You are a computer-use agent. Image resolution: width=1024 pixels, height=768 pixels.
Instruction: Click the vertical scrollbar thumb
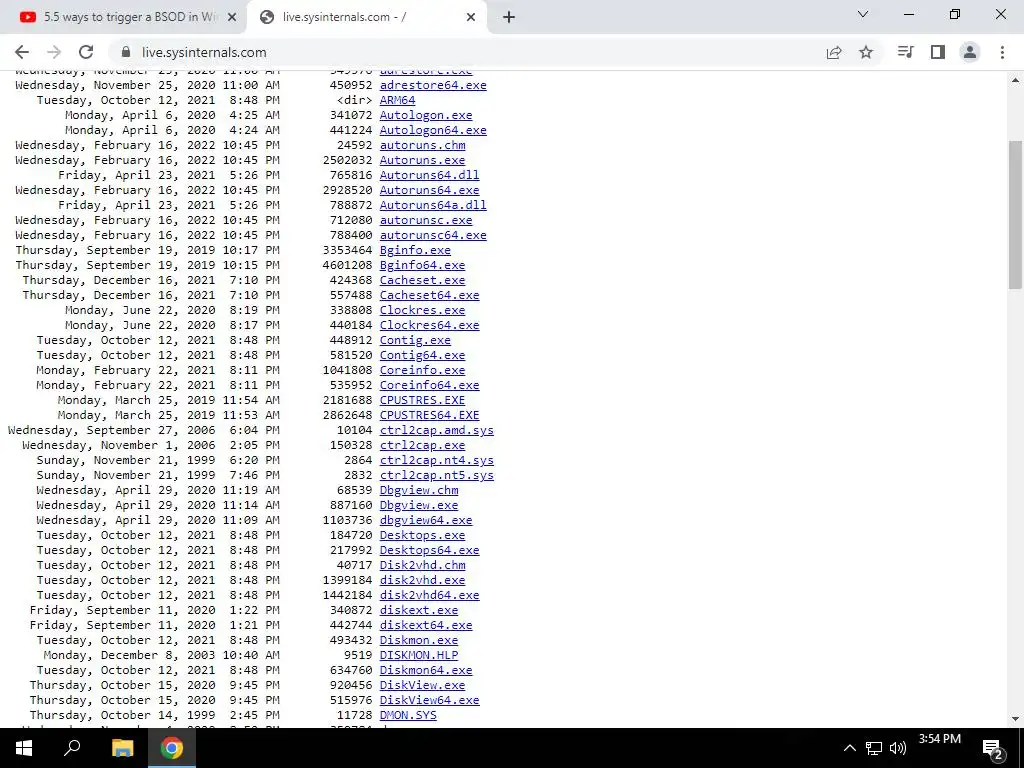[x=1016, y=214]
